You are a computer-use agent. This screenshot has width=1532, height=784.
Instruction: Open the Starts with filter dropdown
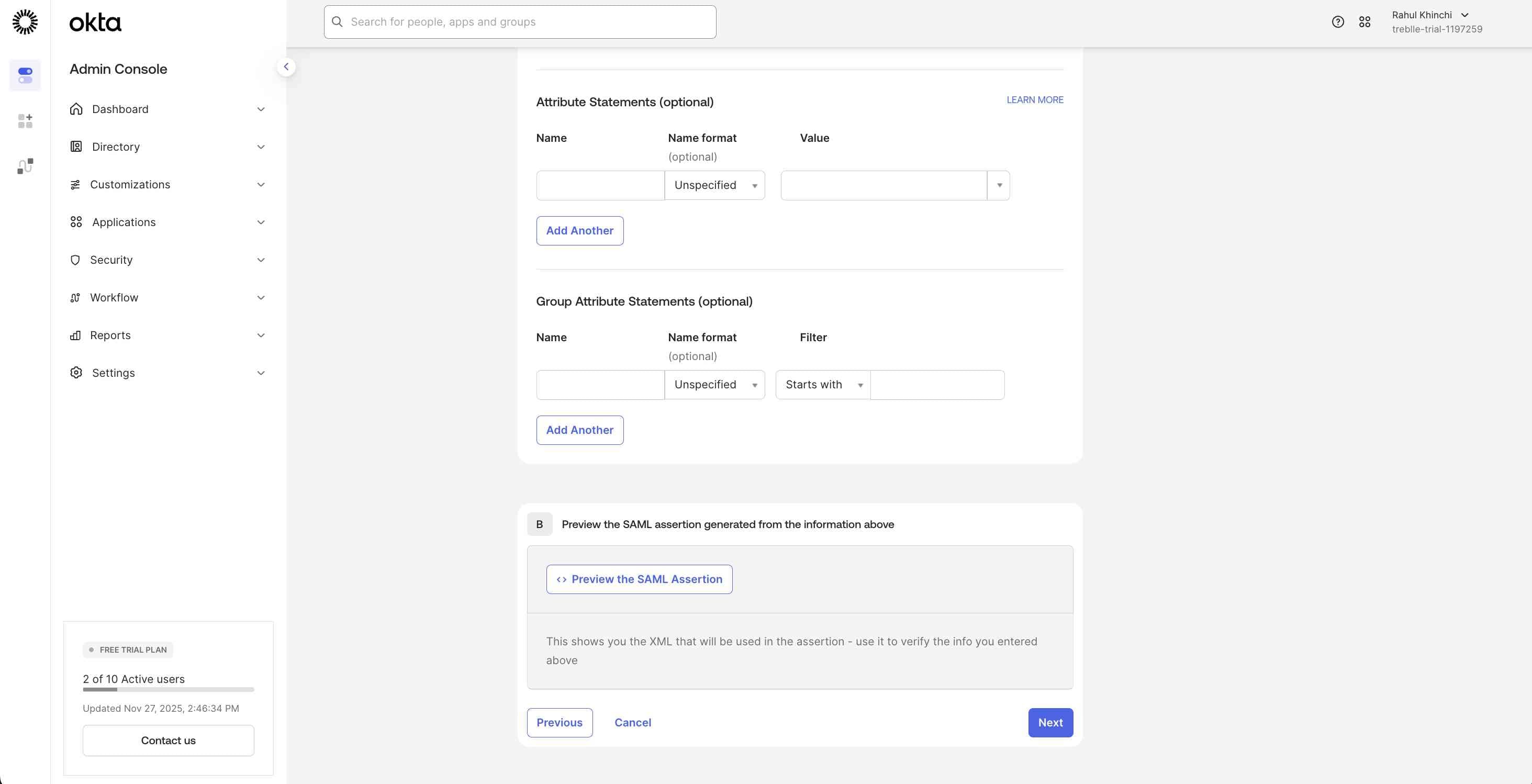[822, 385]
